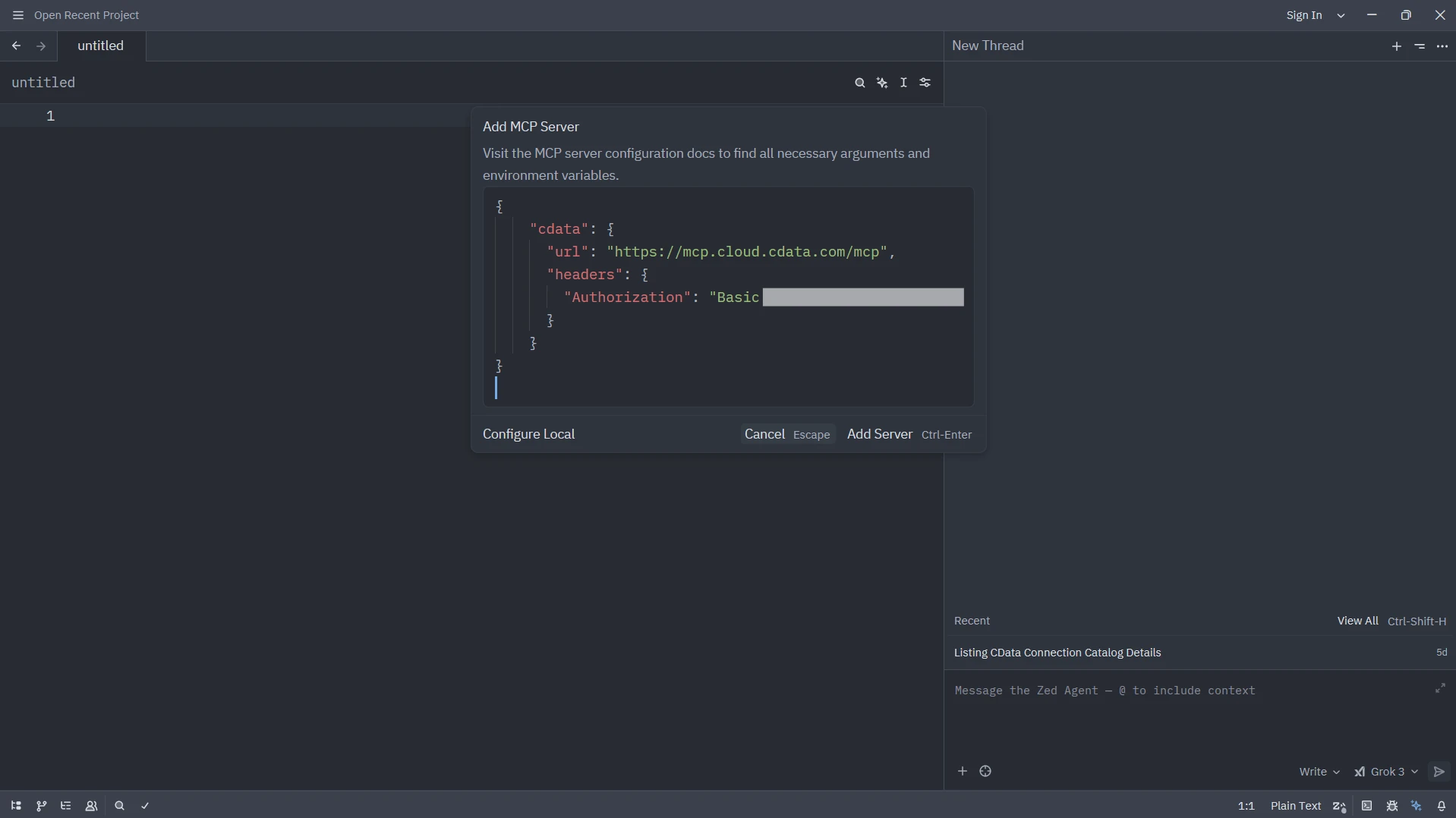The width and height of the screenshot is (1456, 818).
Task: Switch to the untitled tab
Action: 100,46
